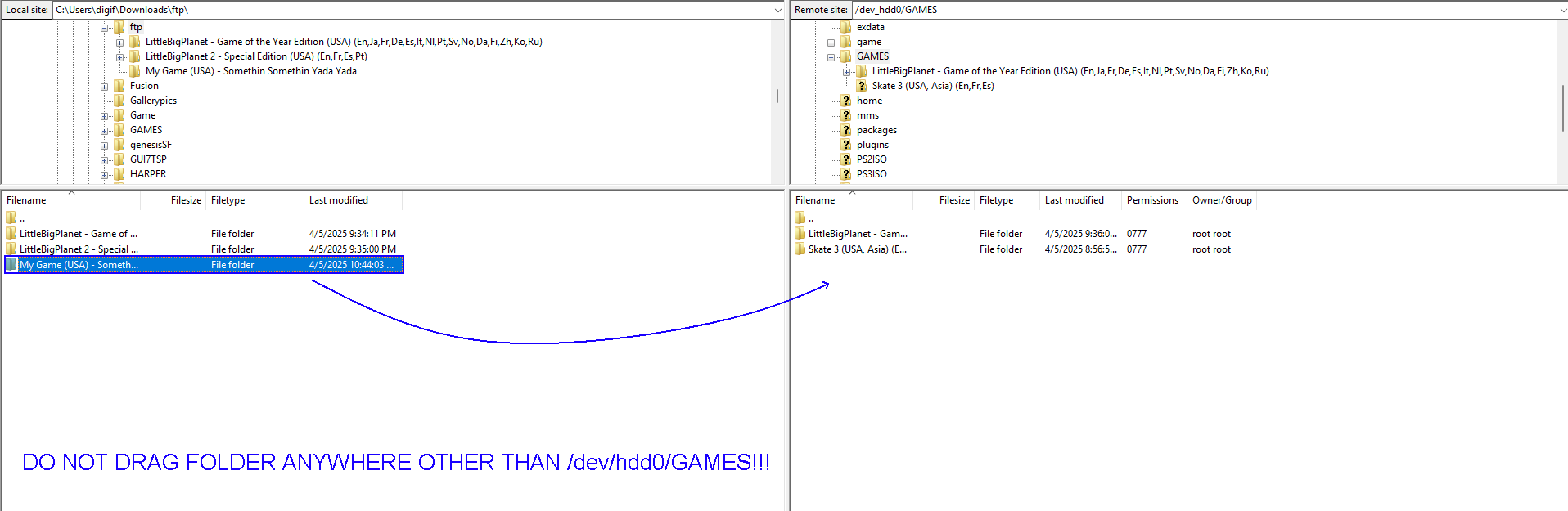Click the PS3ISO unknown-folder question mark icon
Screen dimensions: 1568x511
[846, 174]
